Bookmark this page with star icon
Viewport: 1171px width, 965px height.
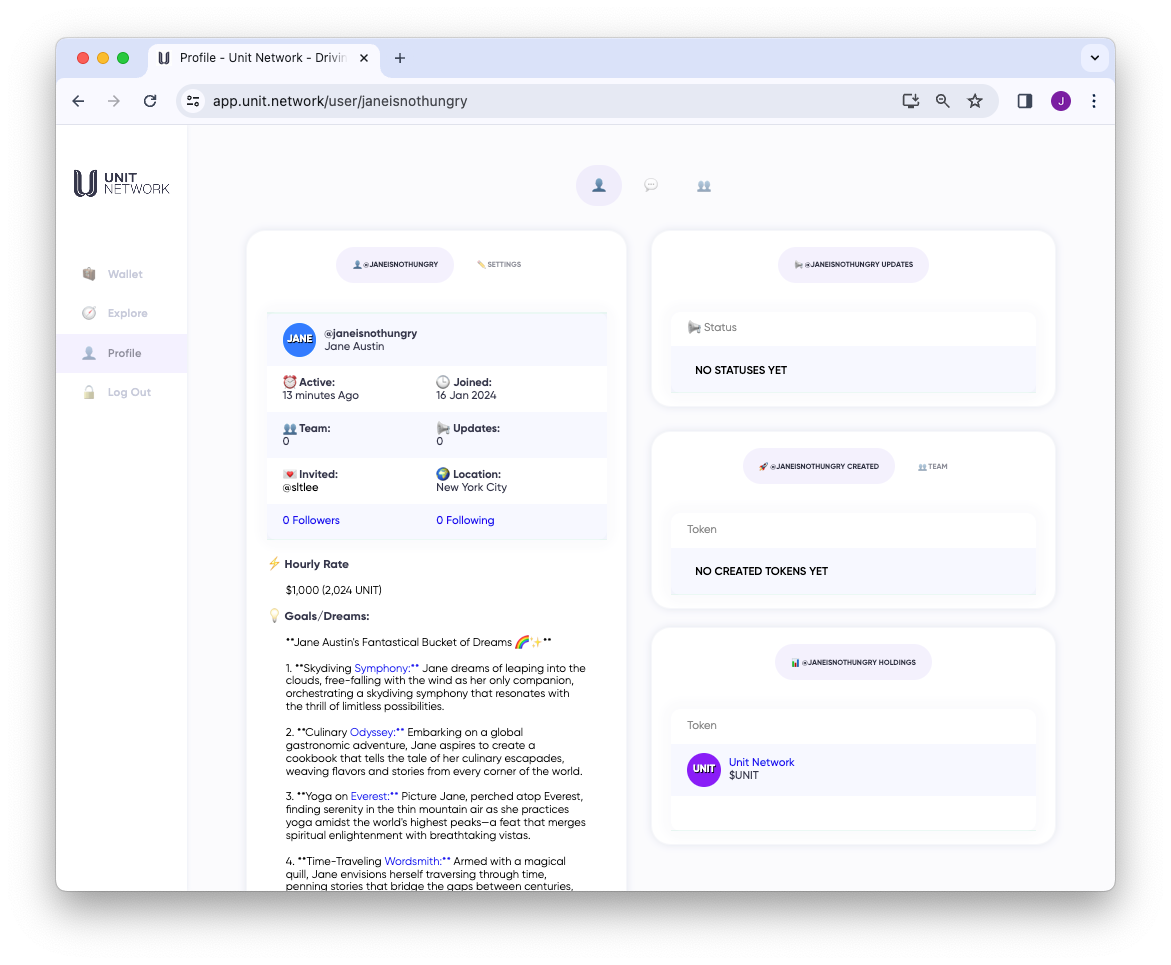pyautogui.click(x=974, y=101)
